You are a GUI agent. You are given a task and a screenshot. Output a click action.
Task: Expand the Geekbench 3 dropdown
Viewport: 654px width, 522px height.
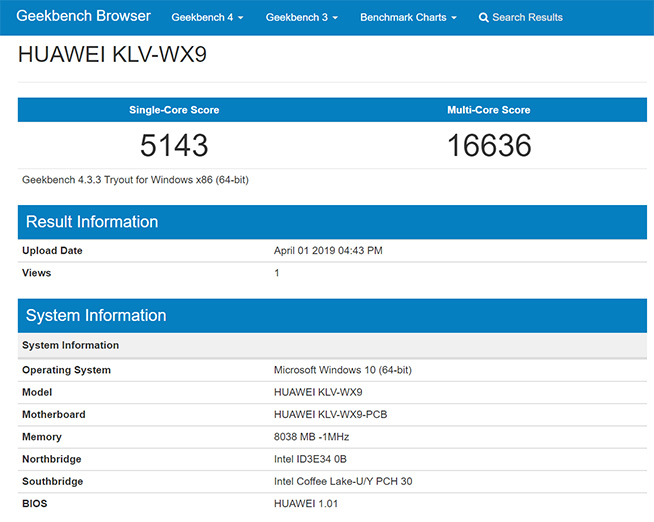coord(301,17)
